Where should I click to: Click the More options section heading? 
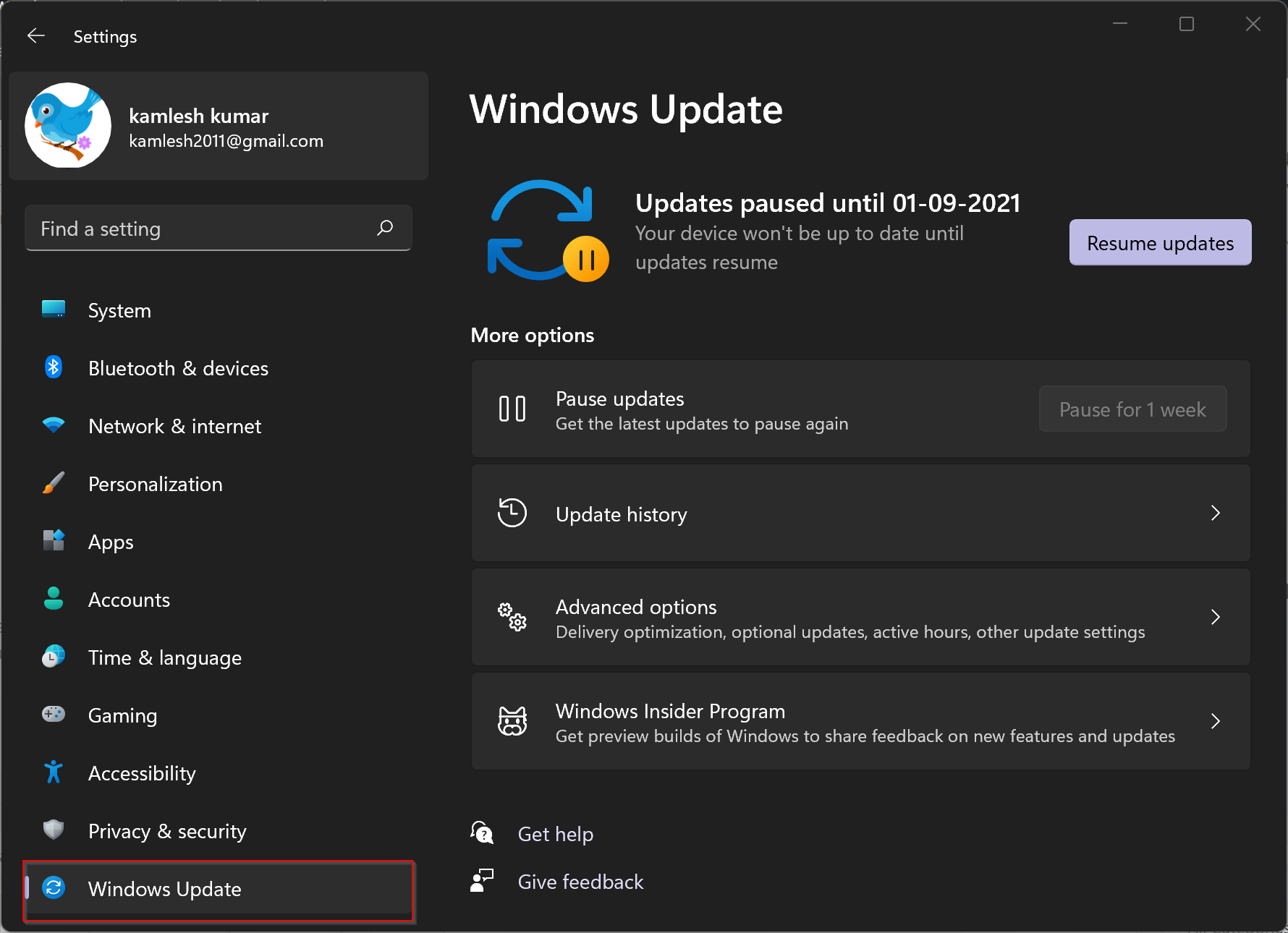point(533,335)
